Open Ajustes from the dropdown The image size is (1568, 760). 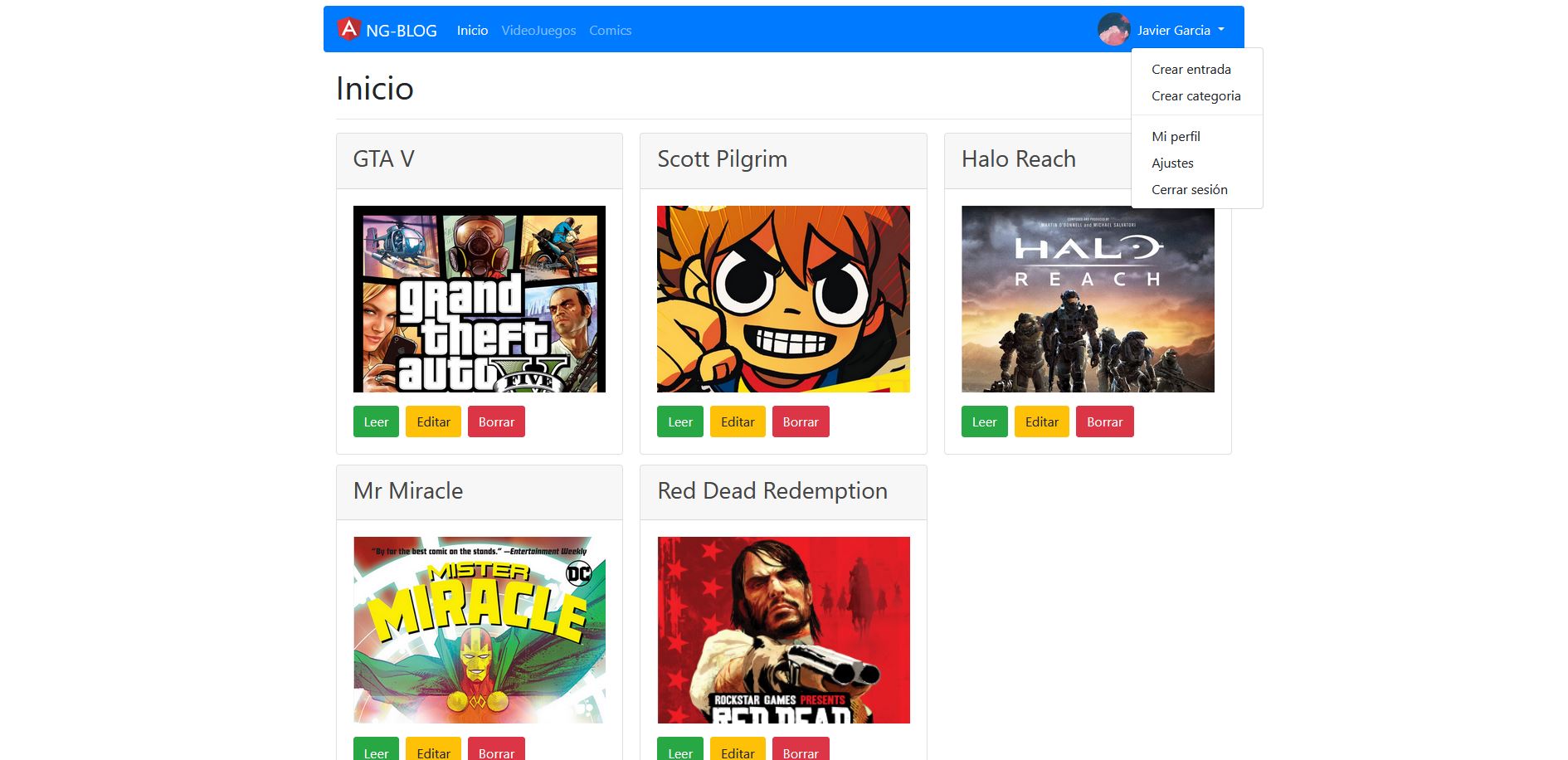[x=1196, y=163]
